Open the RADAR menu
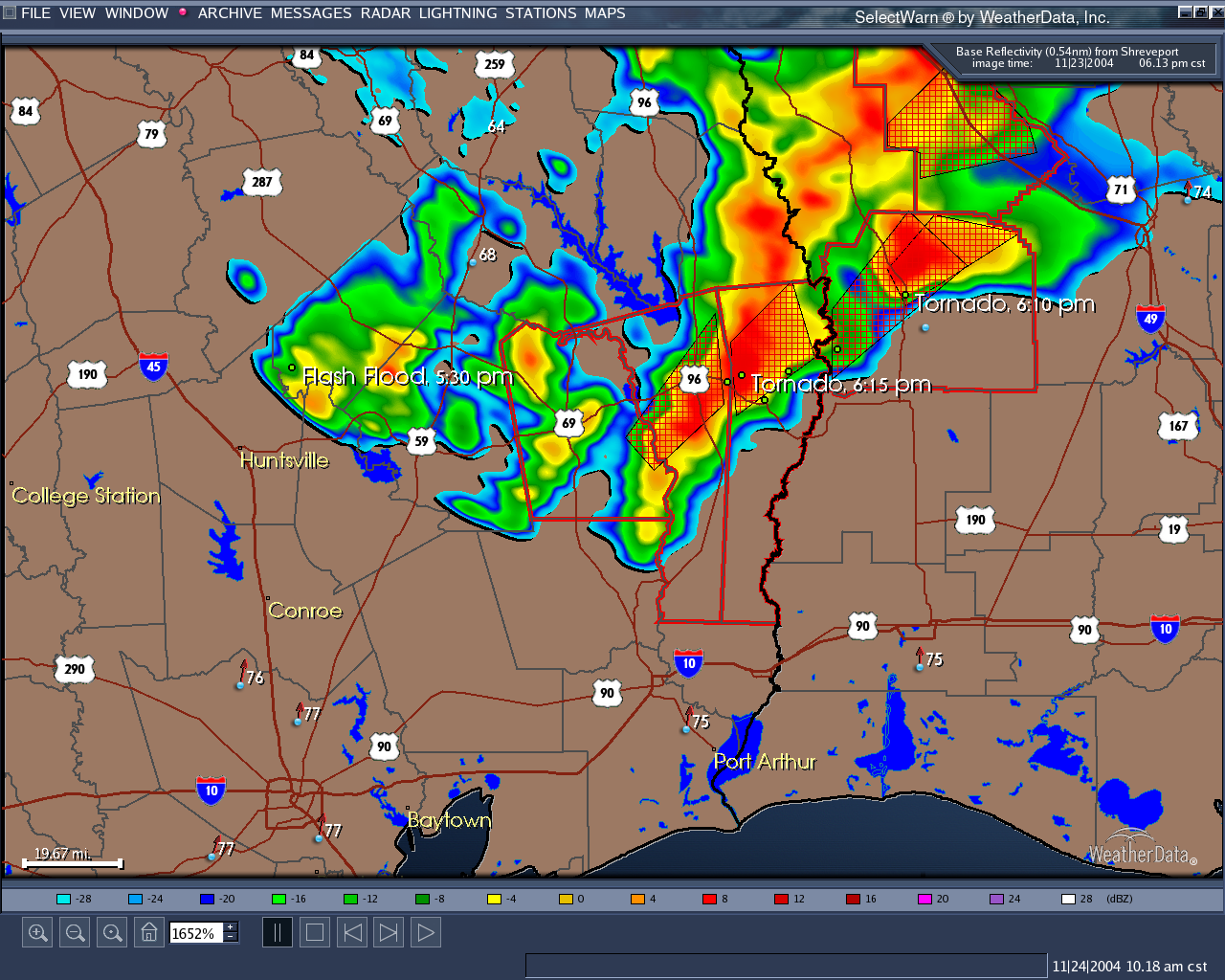Viewport: 1225px width, 980px height. 387,13
